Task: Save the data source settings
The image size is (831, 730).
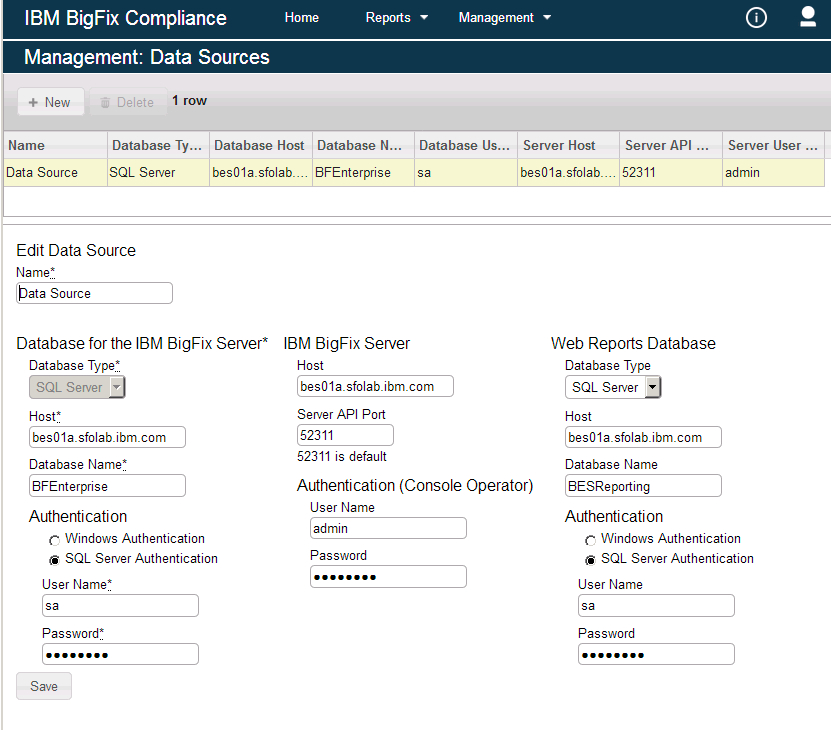Action: tap(44, 687)
